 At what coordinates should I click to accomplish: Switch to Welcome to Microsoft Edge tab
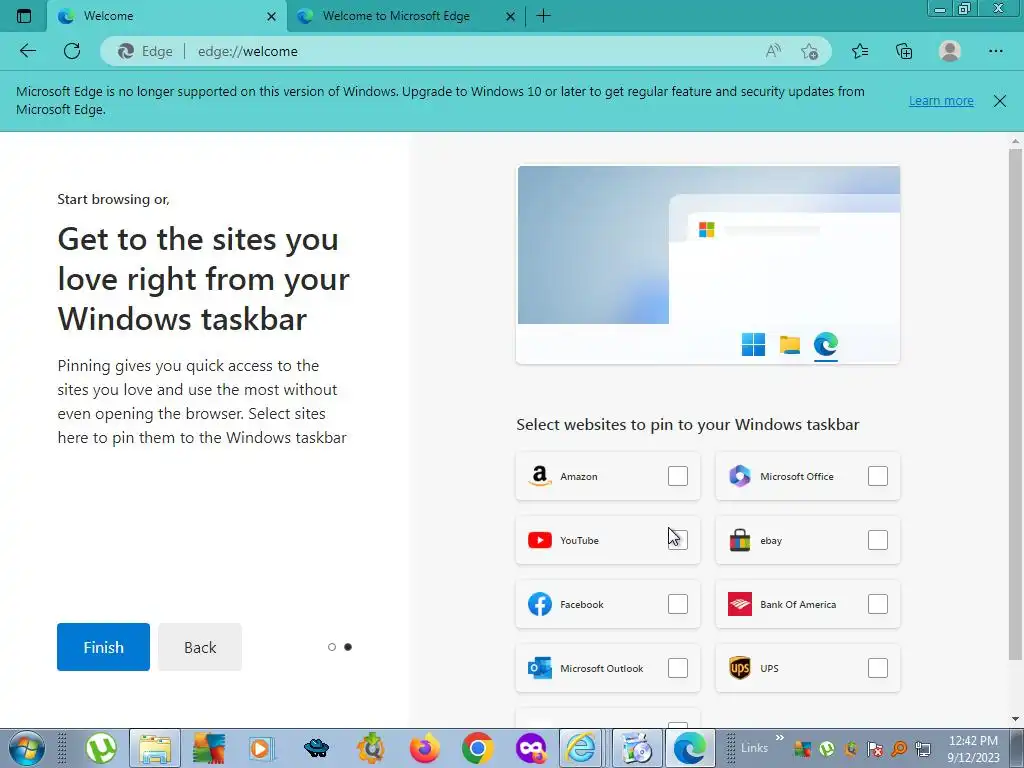pyautogui.click(x=405, y=16)
